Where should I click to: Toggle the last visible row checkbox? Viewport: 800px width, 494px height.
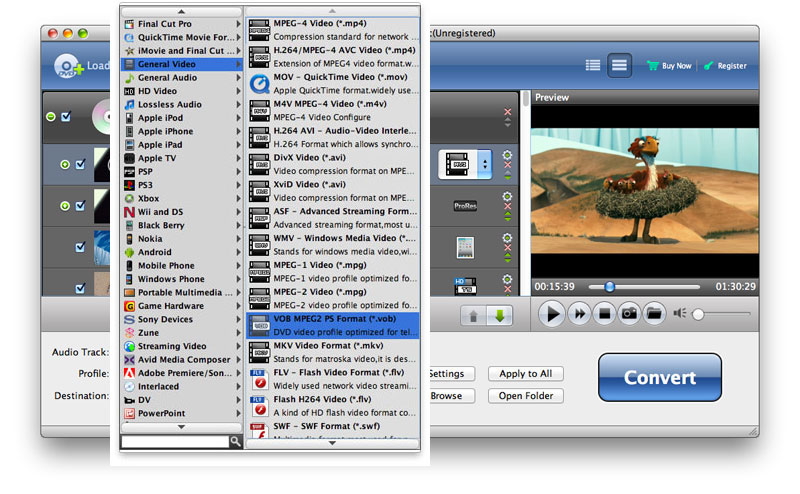[81, 287]
